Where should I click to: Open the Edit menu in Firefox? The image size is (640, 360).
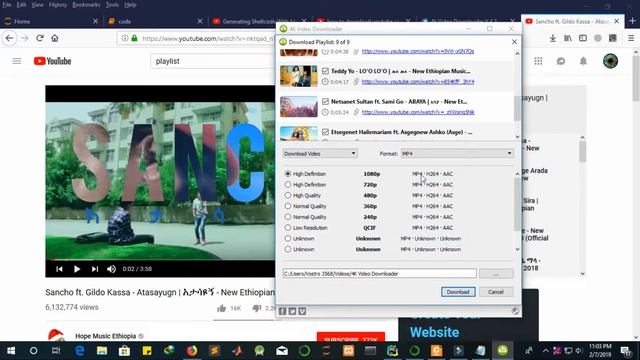coord(21,5)
